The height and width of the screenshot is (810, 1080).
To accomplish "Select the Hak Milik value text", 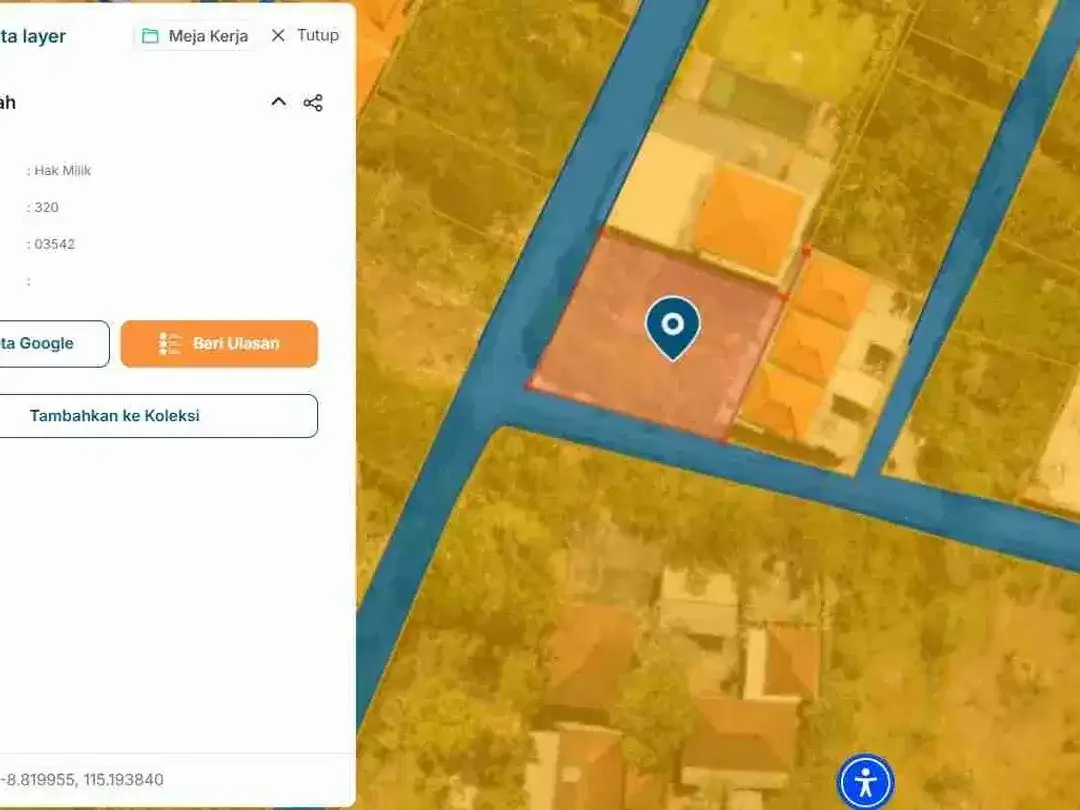I will tap(63, 170).
